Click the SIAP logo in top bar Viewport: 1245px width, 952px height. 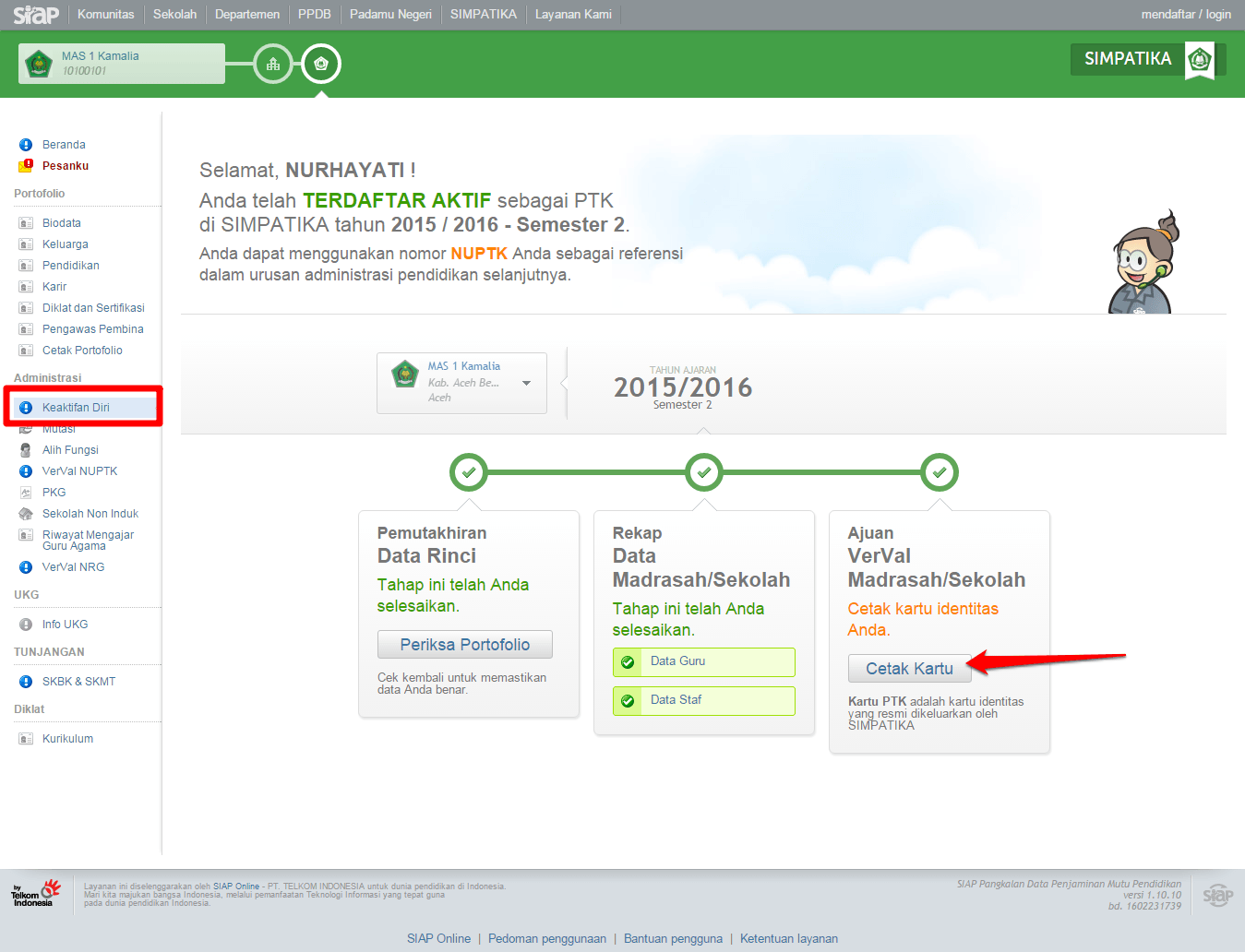[35, 14]
